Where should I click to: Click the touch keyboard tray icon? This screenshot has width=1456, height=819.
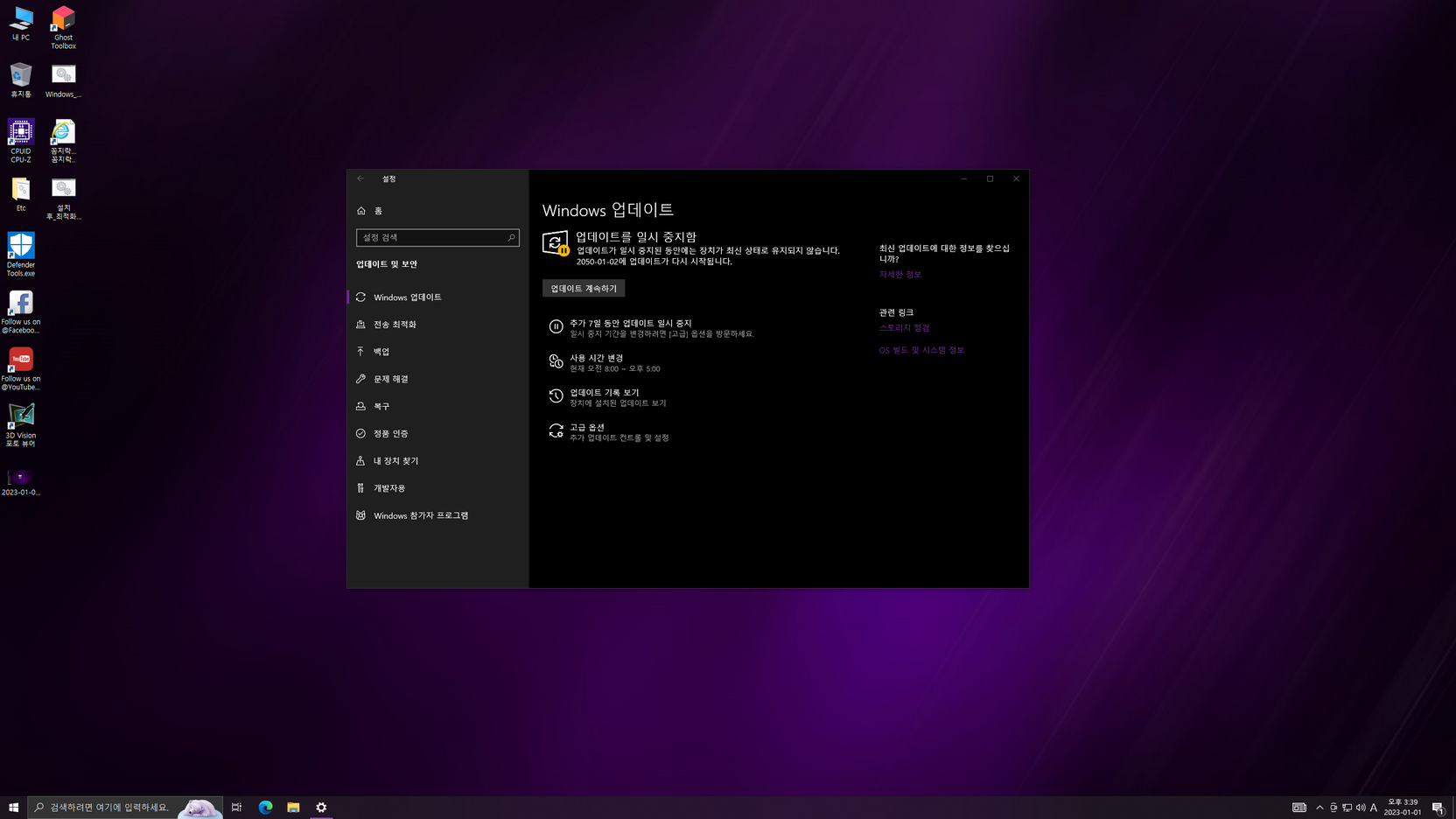(x=1299, y=808)
